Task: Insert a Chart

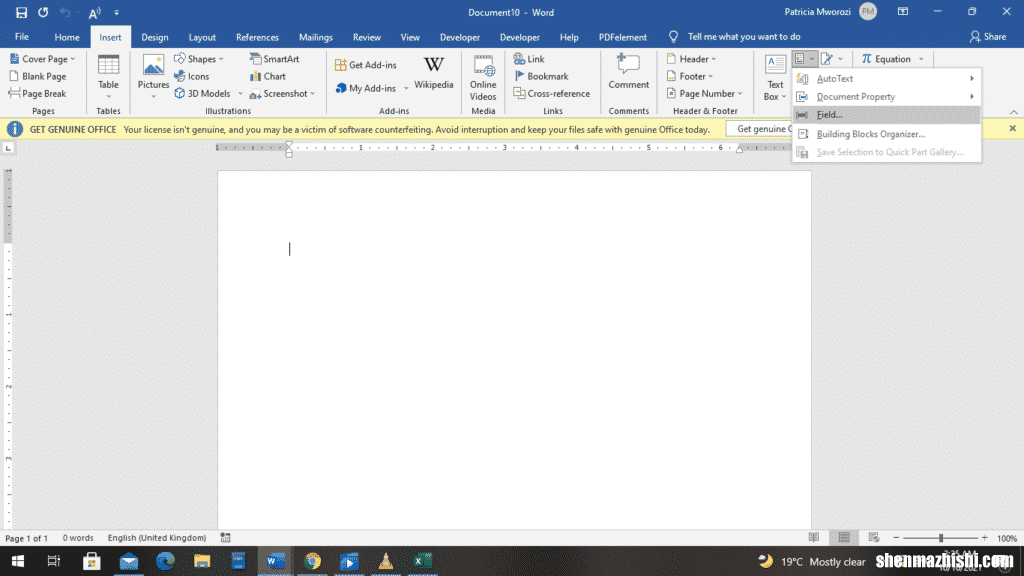Action: tap(268, 76)
